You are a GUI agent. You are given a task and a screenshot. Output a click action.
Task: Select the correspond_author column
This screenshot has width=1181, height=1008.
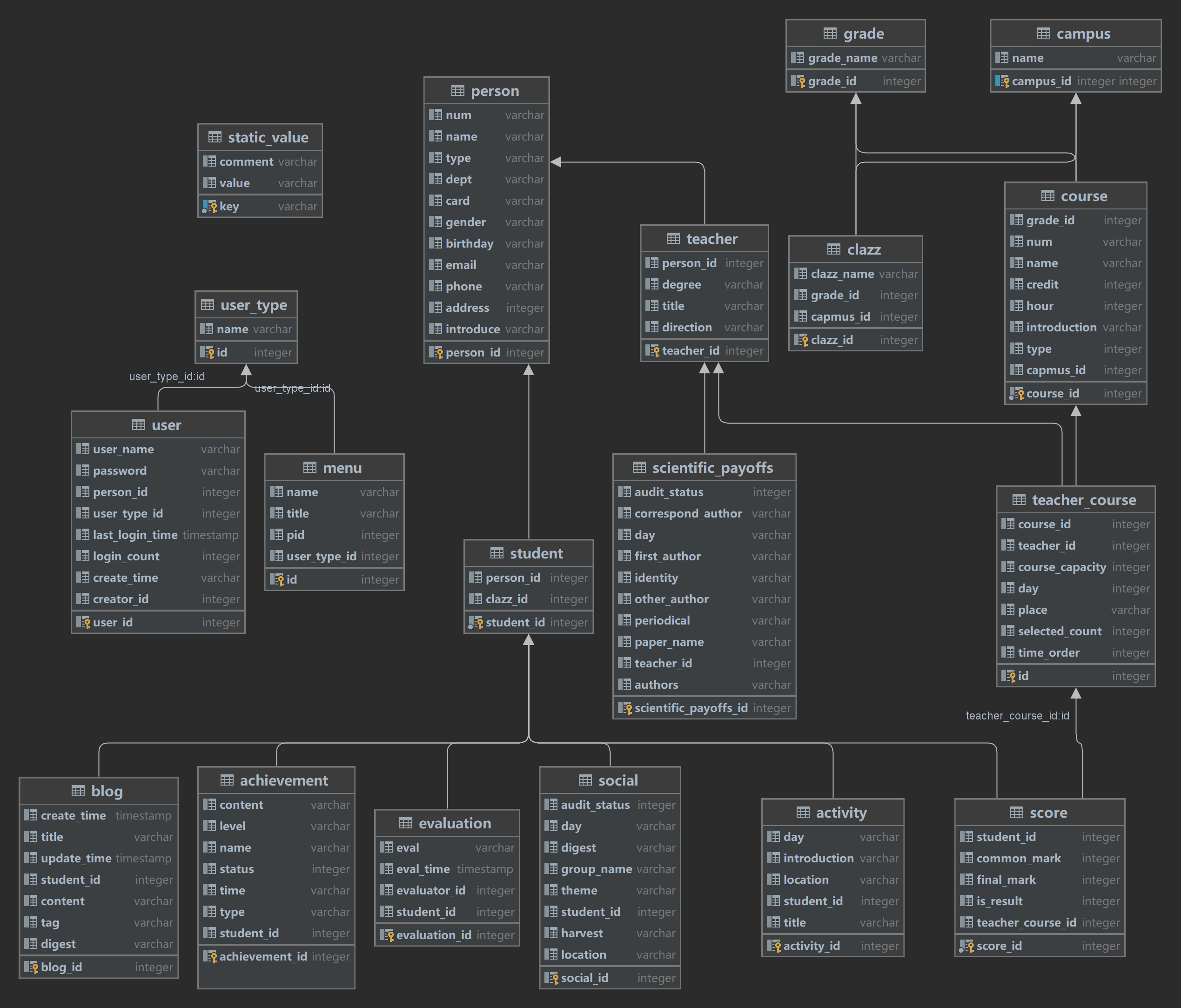click(x=705, y=513)
